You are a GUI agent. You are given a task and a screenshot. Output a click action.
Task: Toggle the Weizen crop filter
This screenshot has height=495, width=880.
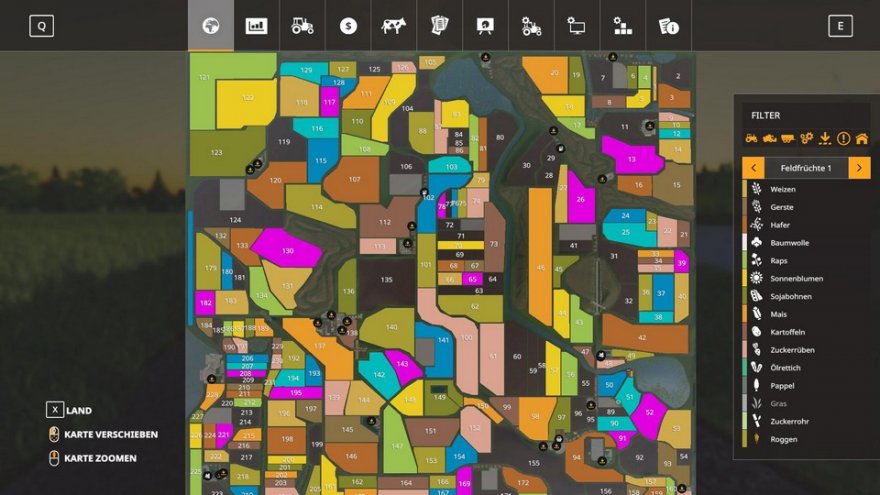[x=783, y=189]
